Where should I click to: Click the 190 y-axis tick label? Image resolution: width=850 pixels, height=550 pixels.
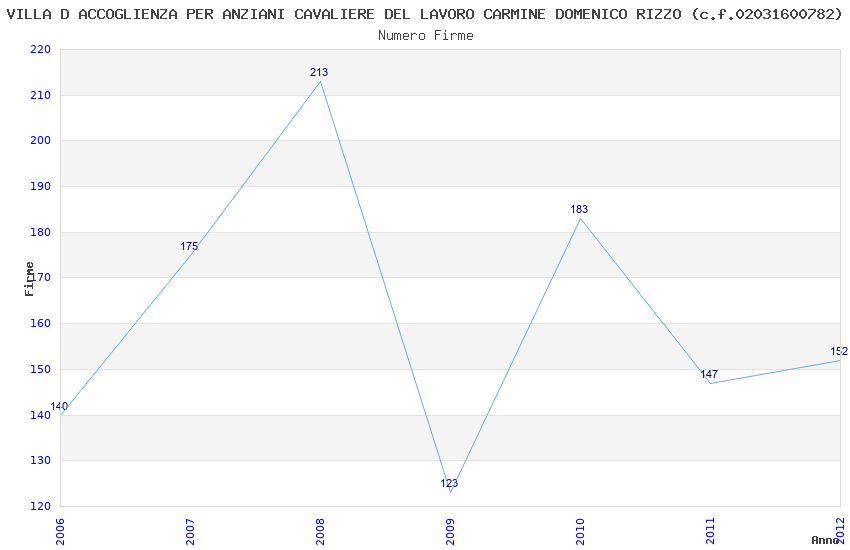click(x=41, y=186)
